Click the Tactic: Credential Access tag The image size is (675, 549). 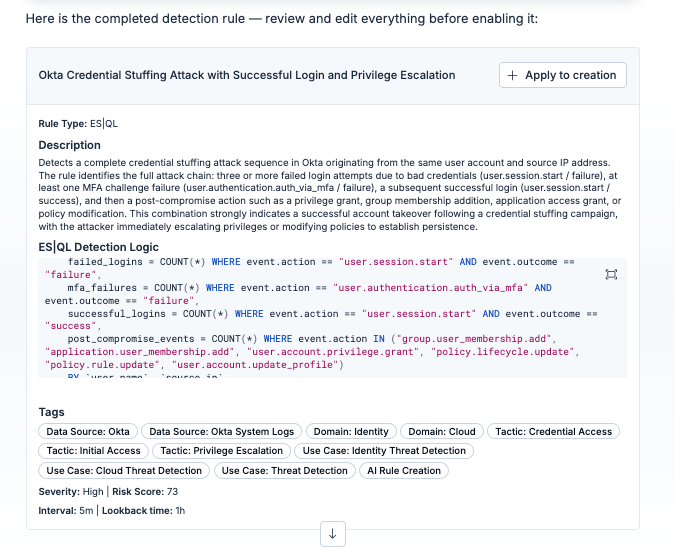coord(553,431)
